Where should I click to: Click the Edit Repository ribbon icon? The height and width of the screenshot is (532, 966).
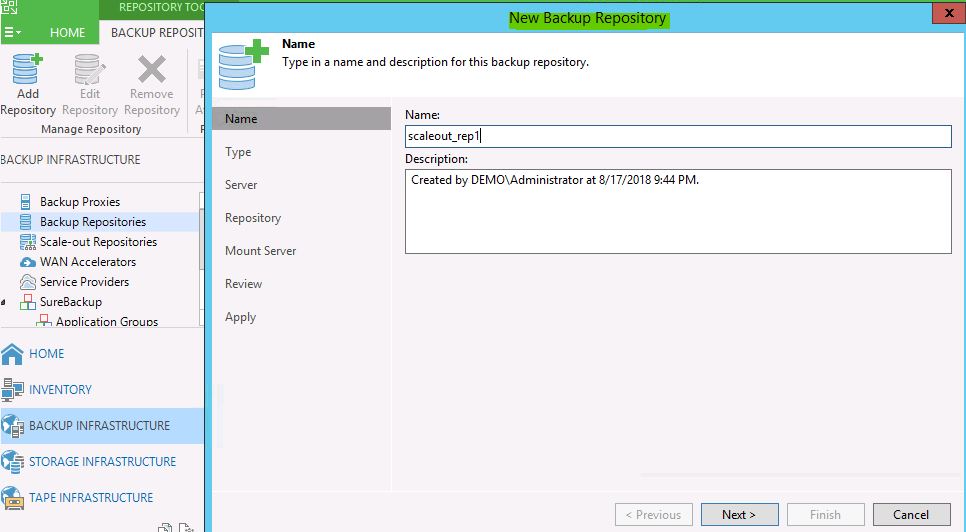[90, 69]
